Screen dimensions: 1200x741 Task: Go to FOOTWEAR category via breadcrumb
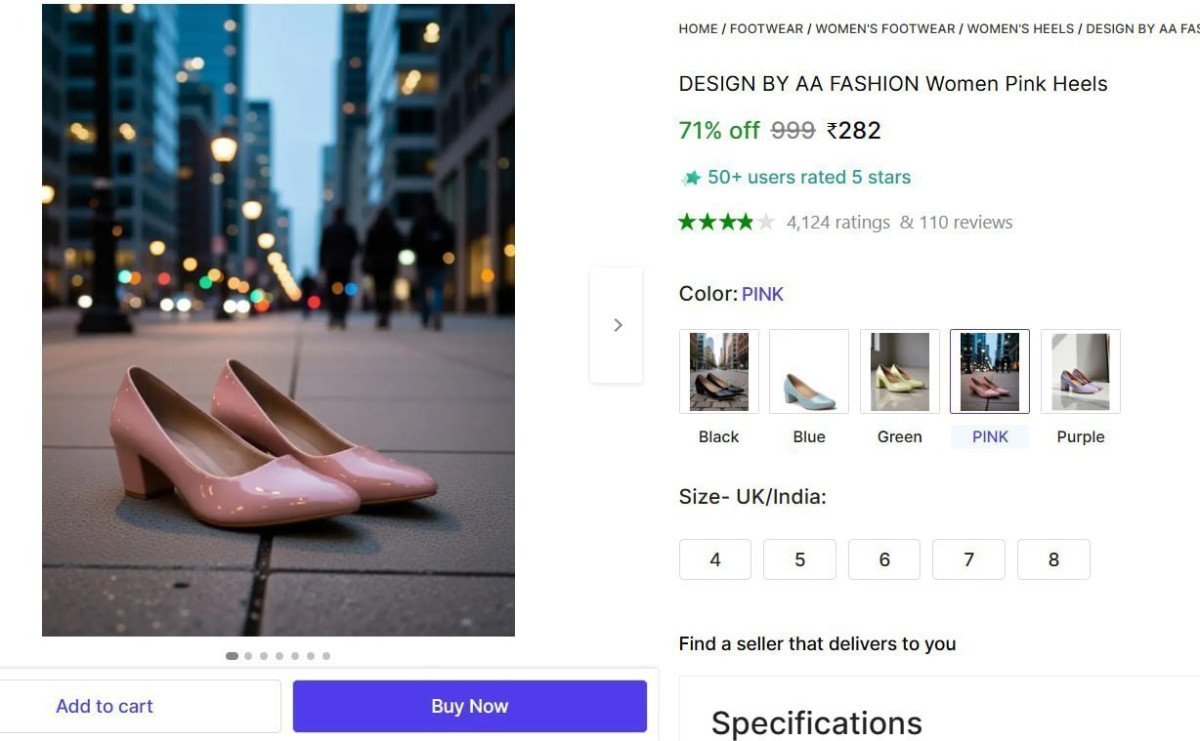point(766,28)
